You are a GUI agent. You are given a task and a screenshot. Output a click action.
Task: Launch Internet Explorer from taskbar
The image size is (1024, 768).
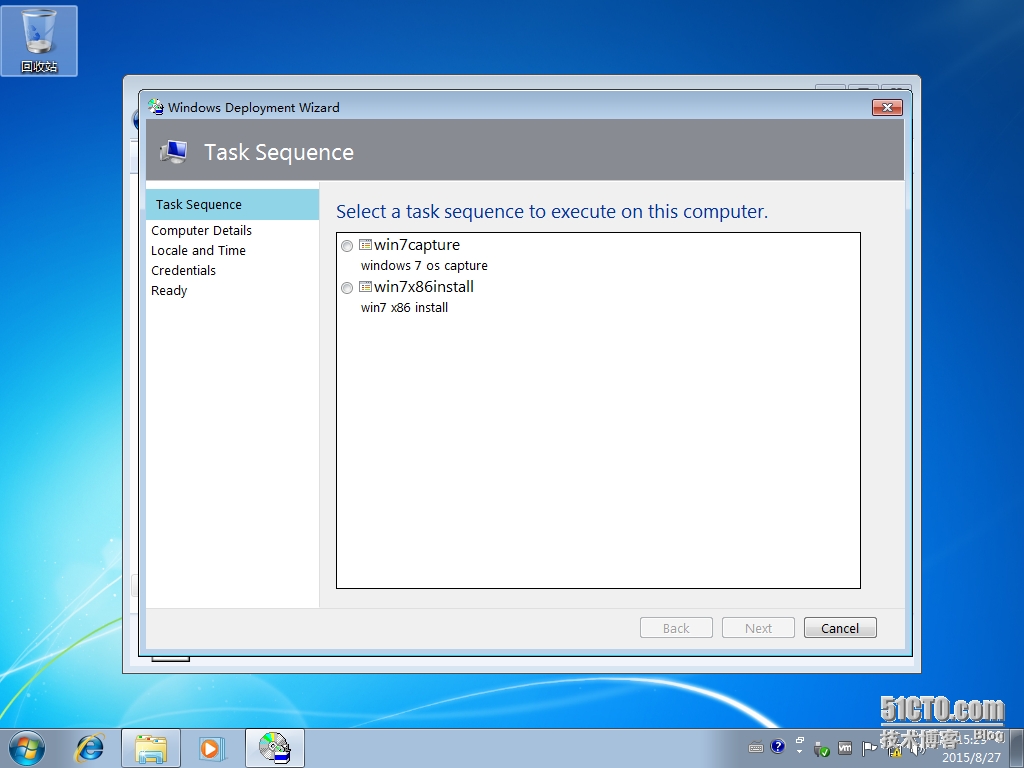(89, 748)
